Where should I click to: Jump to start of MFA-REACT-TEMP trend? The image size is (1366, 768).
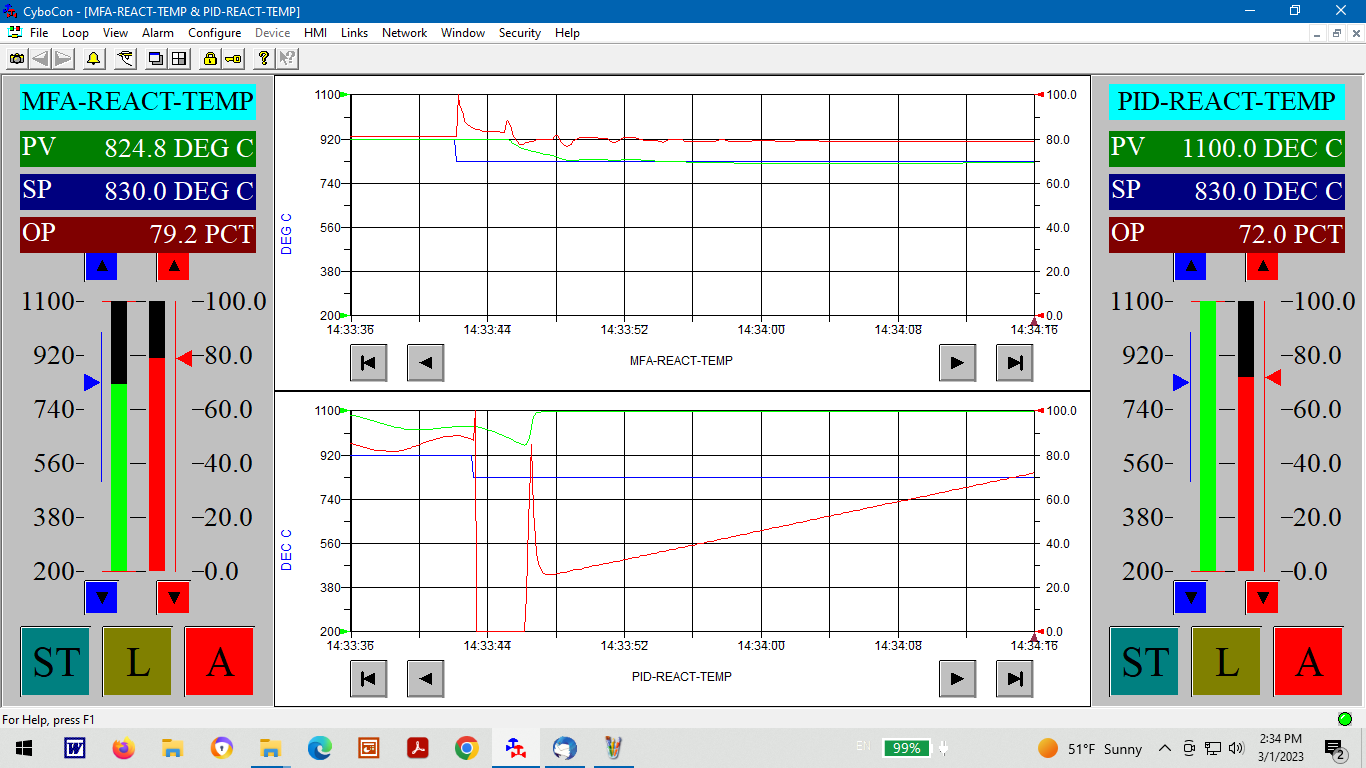coord(368,362)
